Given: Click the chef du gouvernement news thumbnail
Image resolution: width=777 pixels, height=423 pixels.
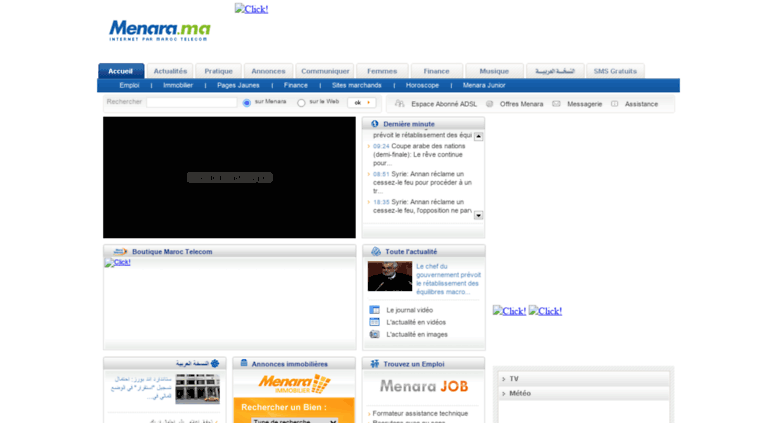Looking at the screenshot, I should [390, 276].
